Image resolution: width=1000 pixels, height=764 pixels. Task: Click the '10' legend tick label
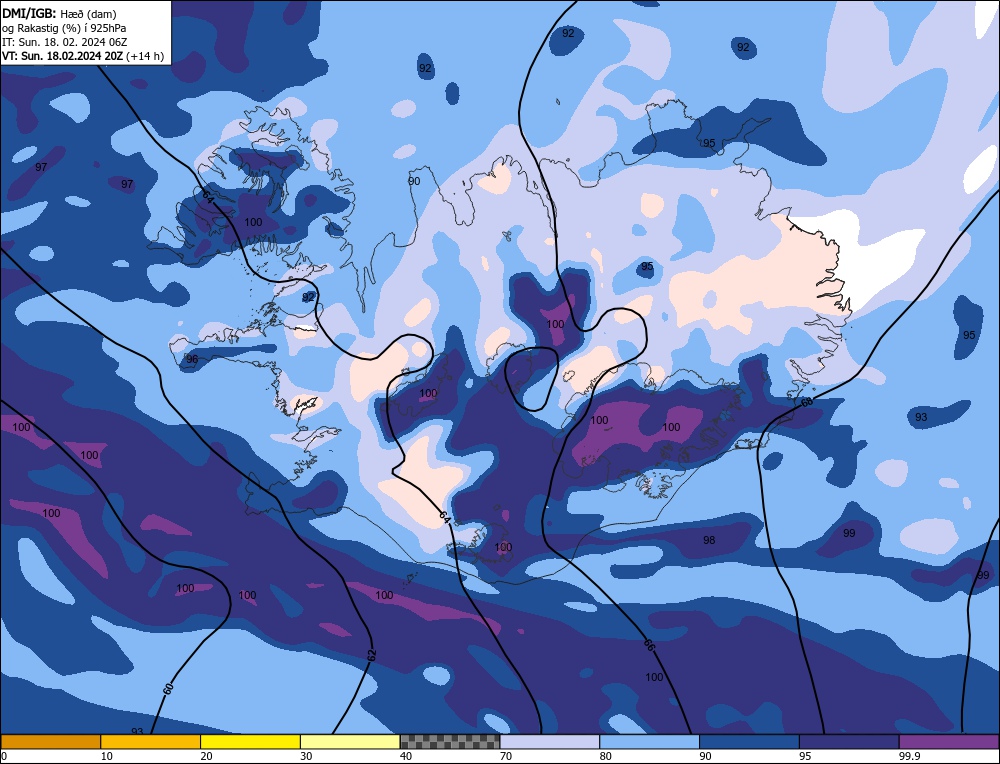click(x=107, y=756)
